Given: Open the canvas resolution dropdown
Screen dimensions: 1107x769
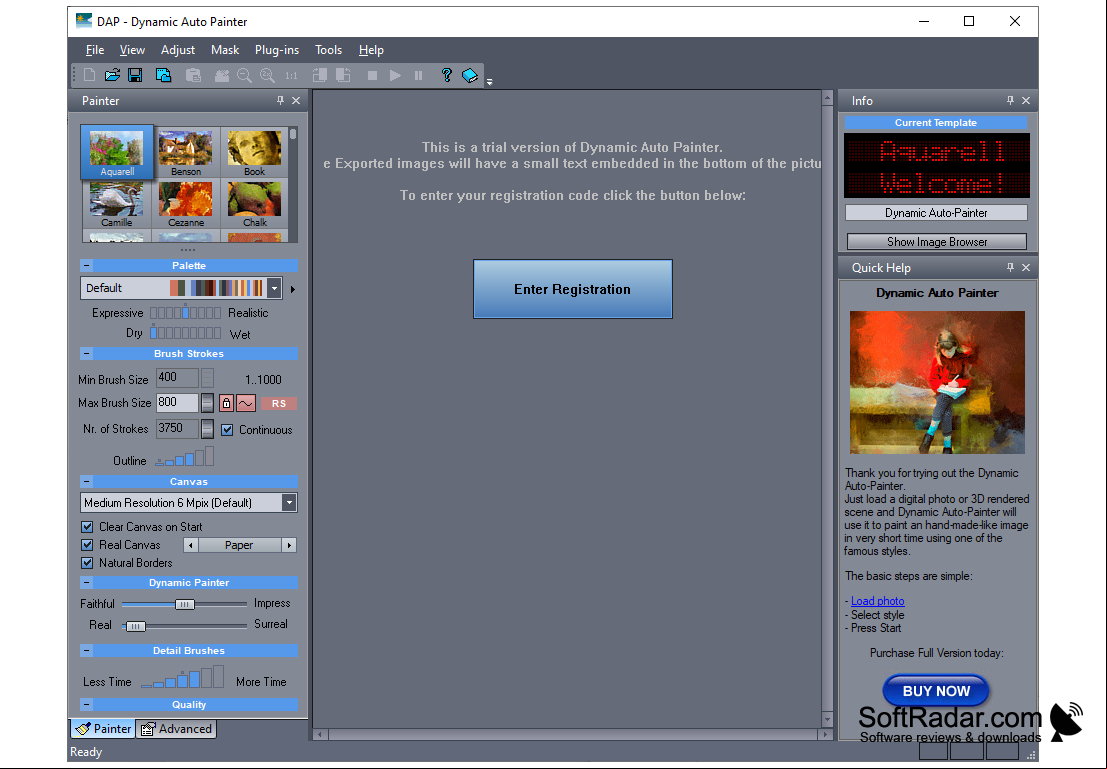Looking at the screenshot, I should (x=289, y=503).
